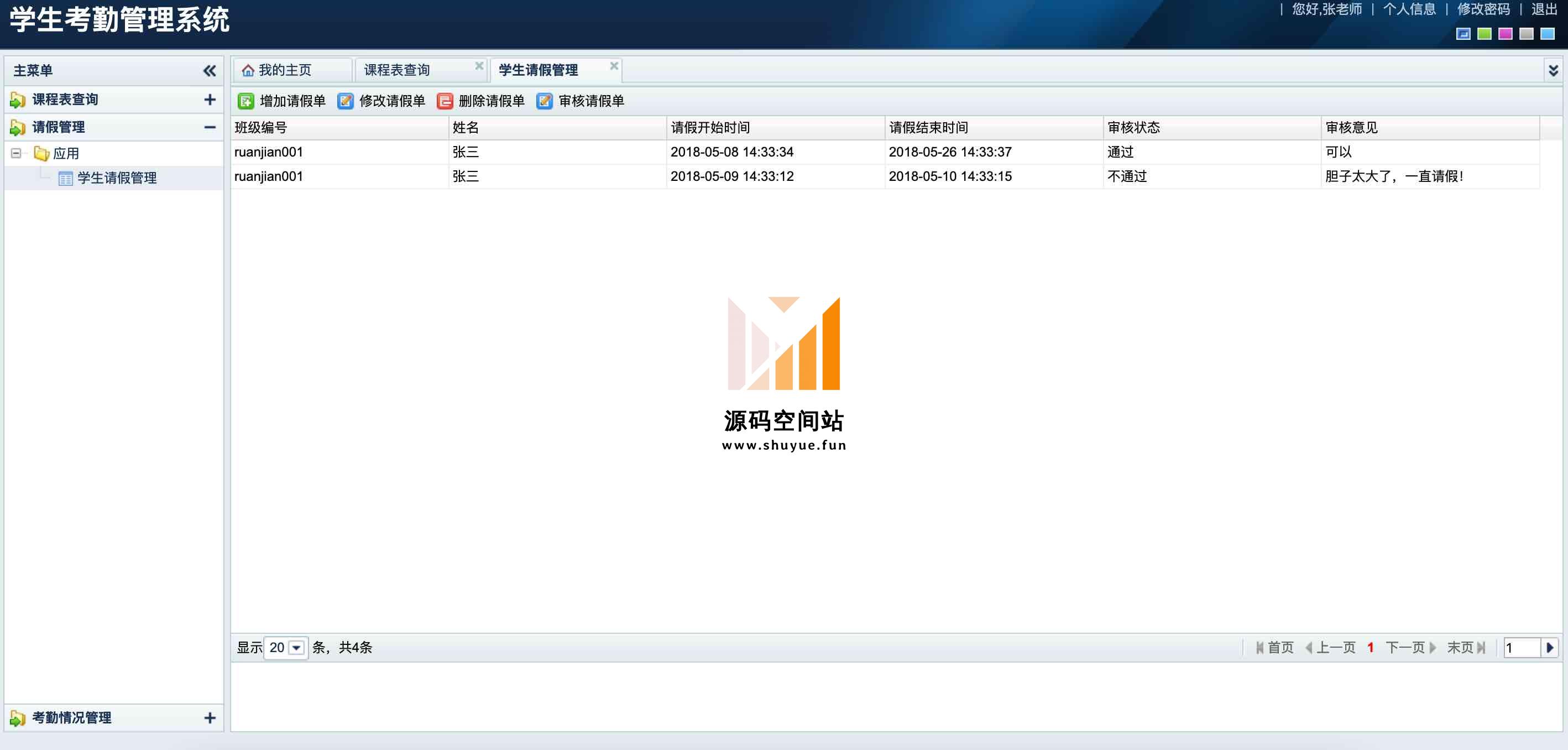1568x750 pixels.
Task: Click the 请假管理 folder icon in sidebar
Action: 18,127
